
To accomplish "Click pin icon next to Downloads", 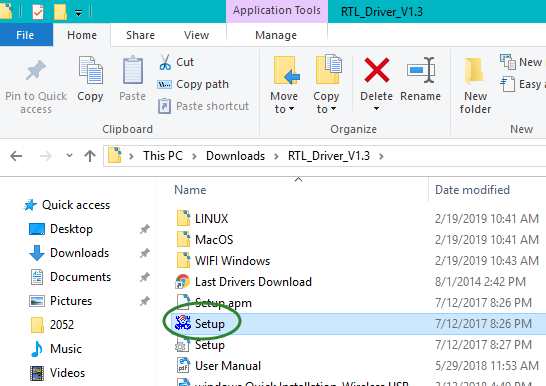I will pos(145,253).
